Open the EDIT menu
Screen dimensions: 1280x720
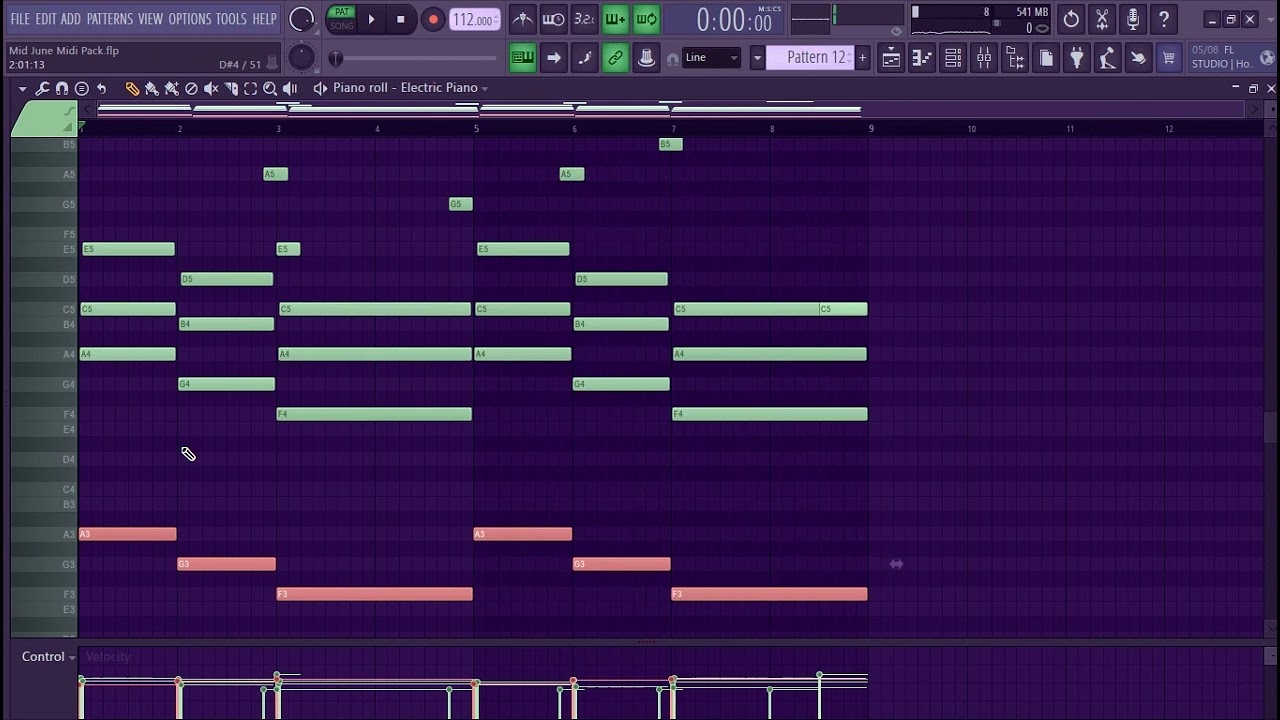[46, 19]
